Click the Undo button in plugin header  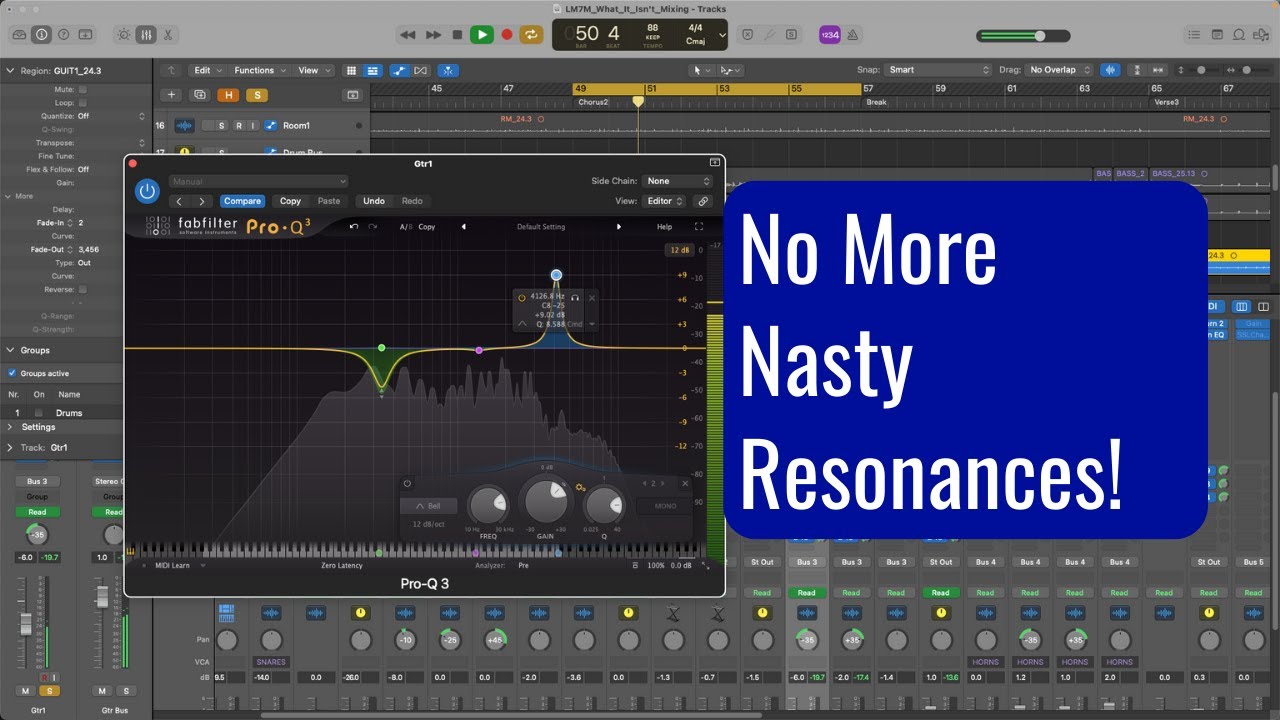tap(374, 201)
